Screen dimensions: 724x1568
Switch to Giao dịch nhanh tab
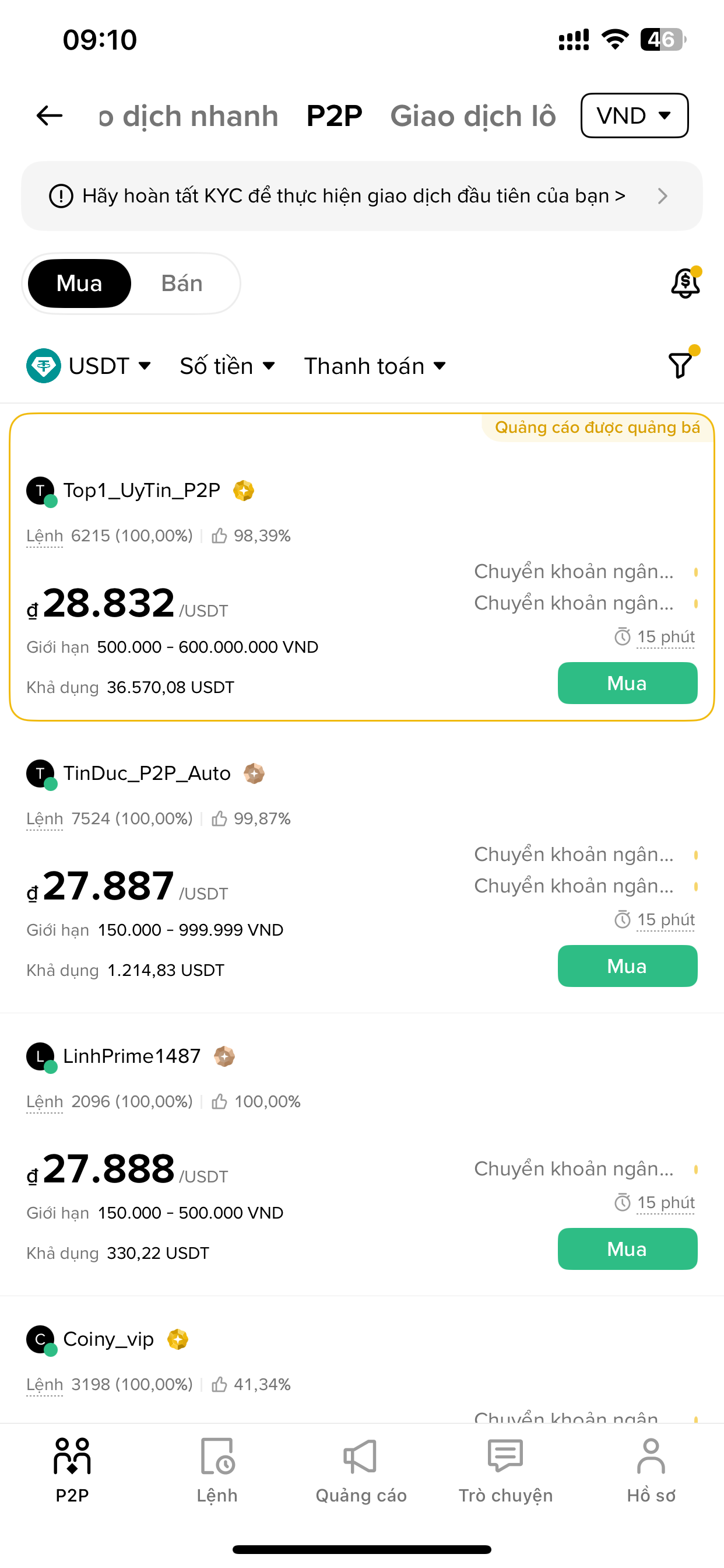pyautogui.click(x=189, y=116)
